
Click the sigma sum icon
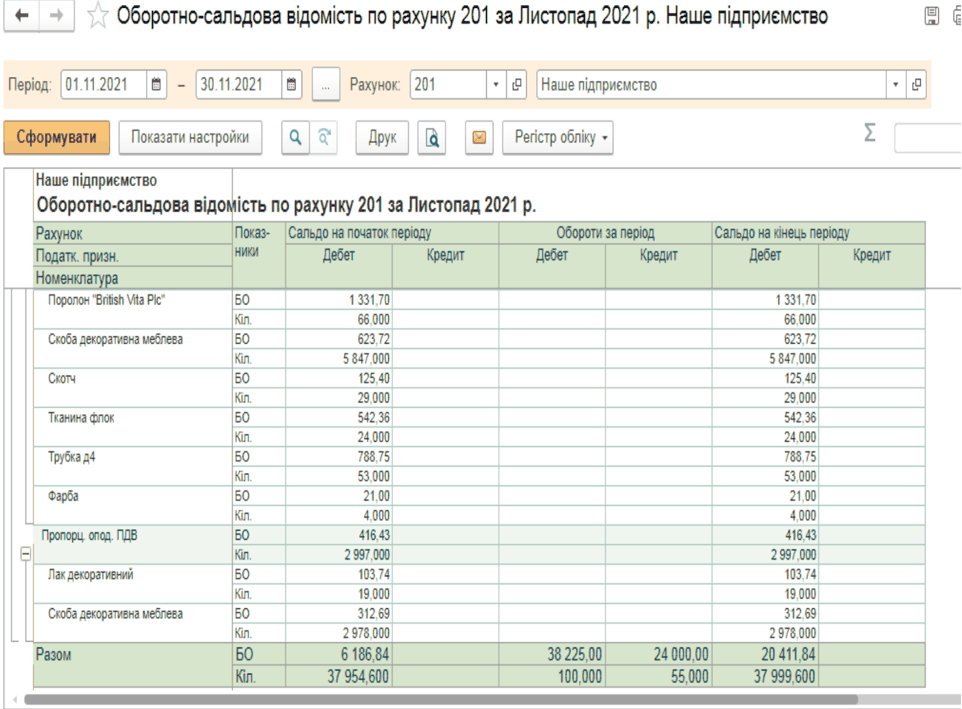pos(869,132)
